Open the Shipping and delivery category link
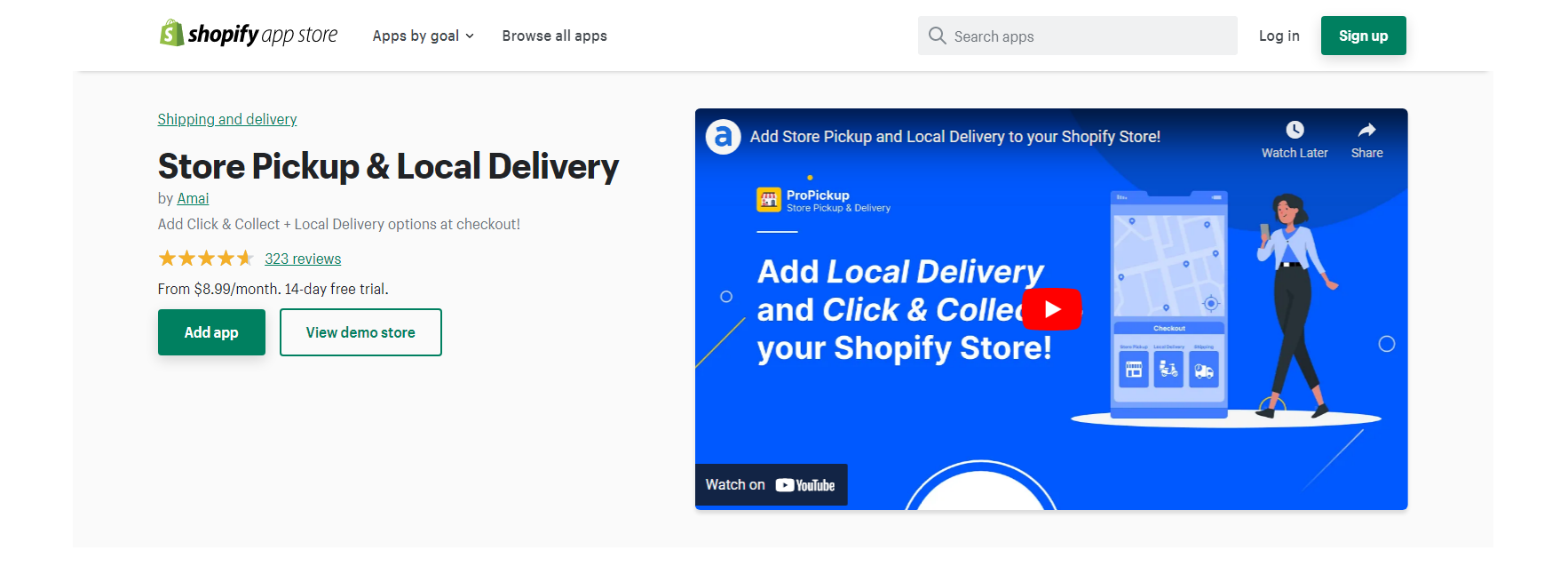Screen dimensions: 1568x574 (x=227, y=119)
